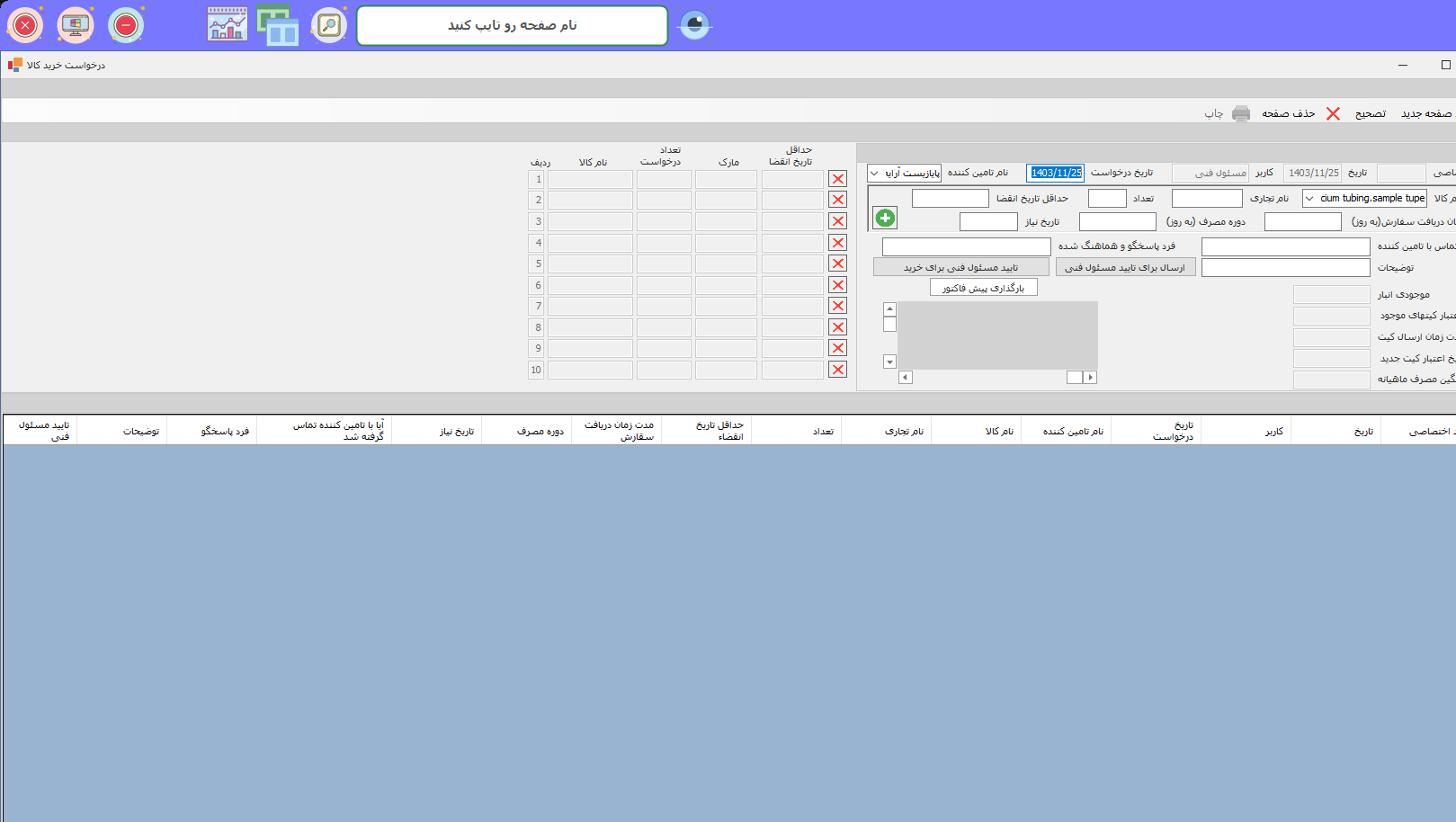The width and height of the screenshot is (1456, 822).
Task: Click the red minus icon in top bar
Action: 126,25
